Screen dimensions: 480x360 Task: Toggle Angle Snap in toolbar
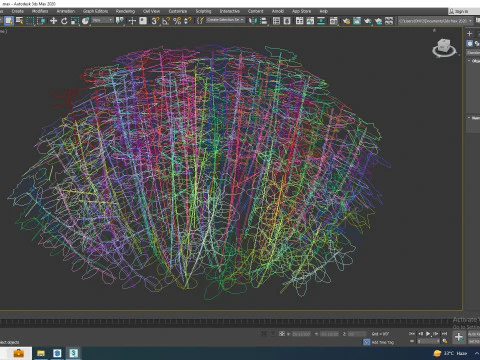pos(166,21)
